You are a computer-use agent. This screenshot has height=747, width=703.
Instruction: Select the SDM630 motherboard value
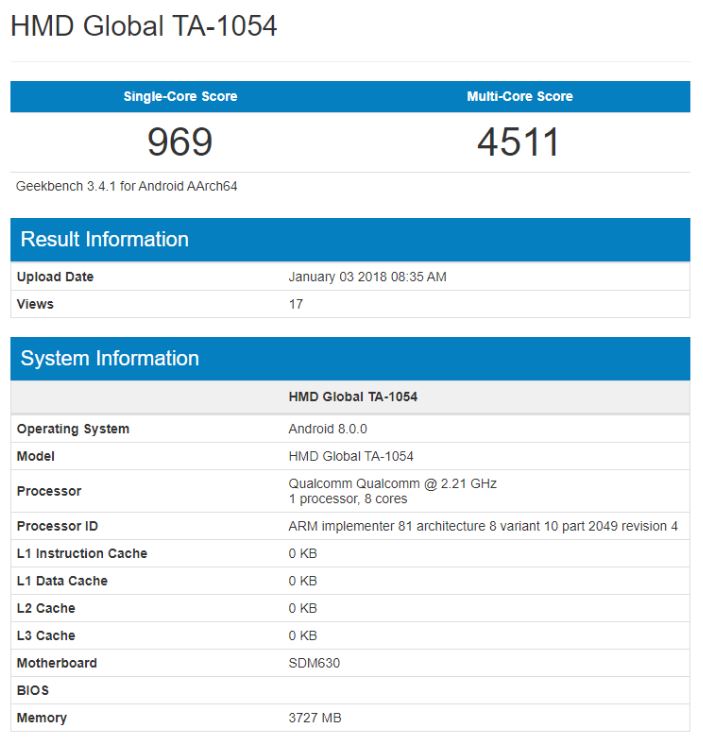314,663
